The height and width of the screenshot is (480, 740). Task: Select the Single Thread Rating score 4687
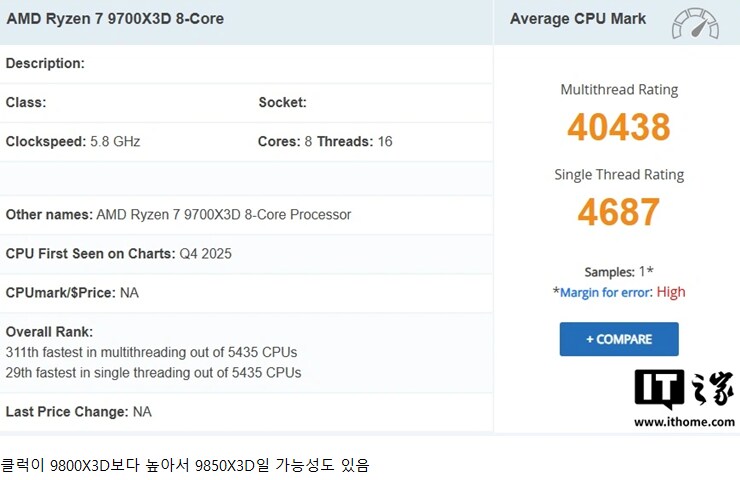tap(619, 212)
